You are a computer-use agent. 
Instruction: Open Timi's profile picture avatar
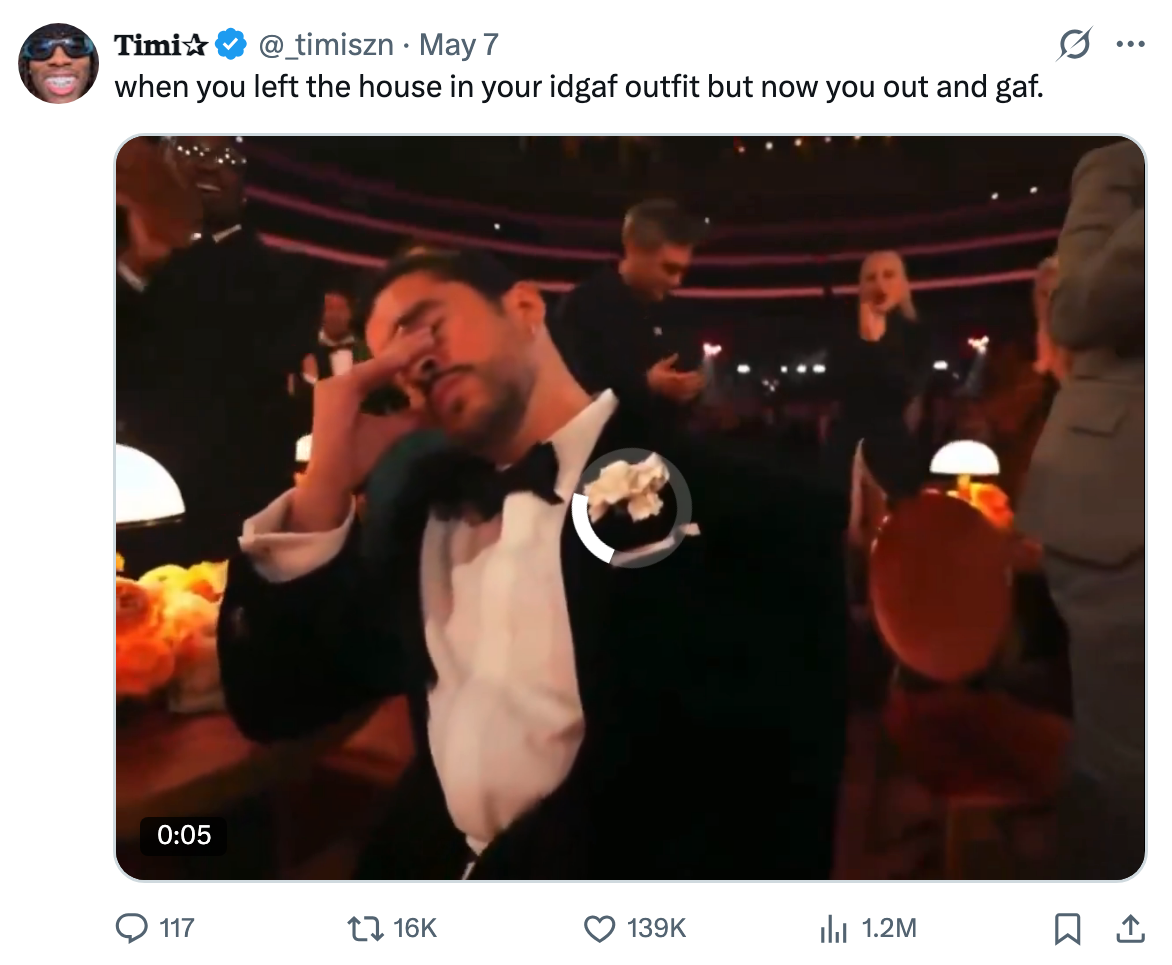pyautogui.click(x=58, y=64)
